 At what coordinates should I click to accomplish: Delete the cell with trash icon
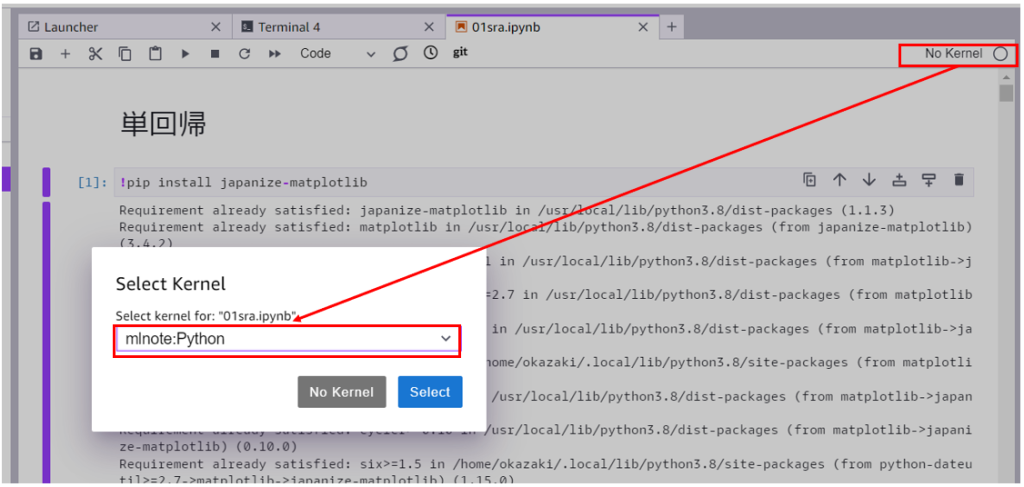point(958,180)
